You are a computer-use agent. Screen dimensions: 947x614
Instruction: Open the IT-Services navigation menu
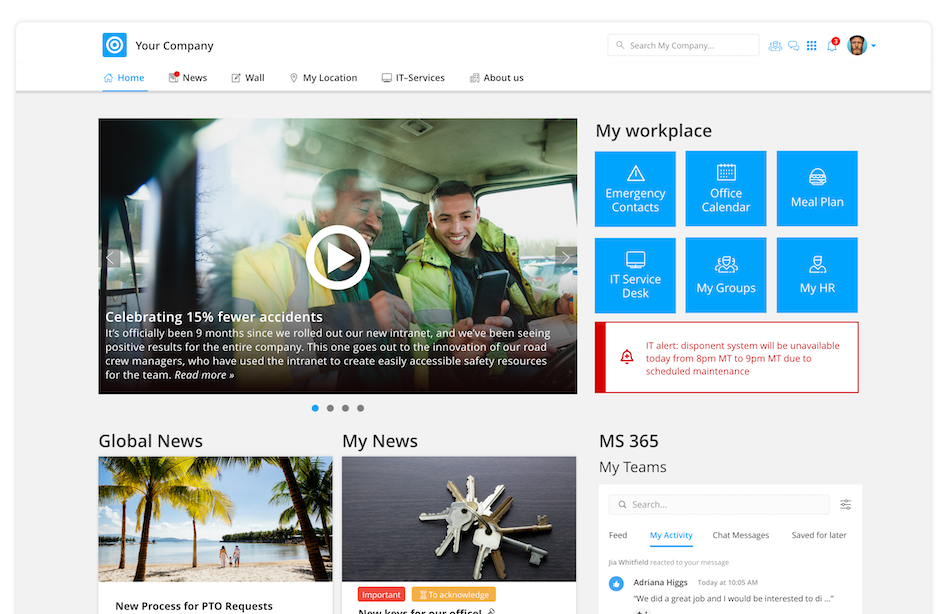[x=413, y=78]
